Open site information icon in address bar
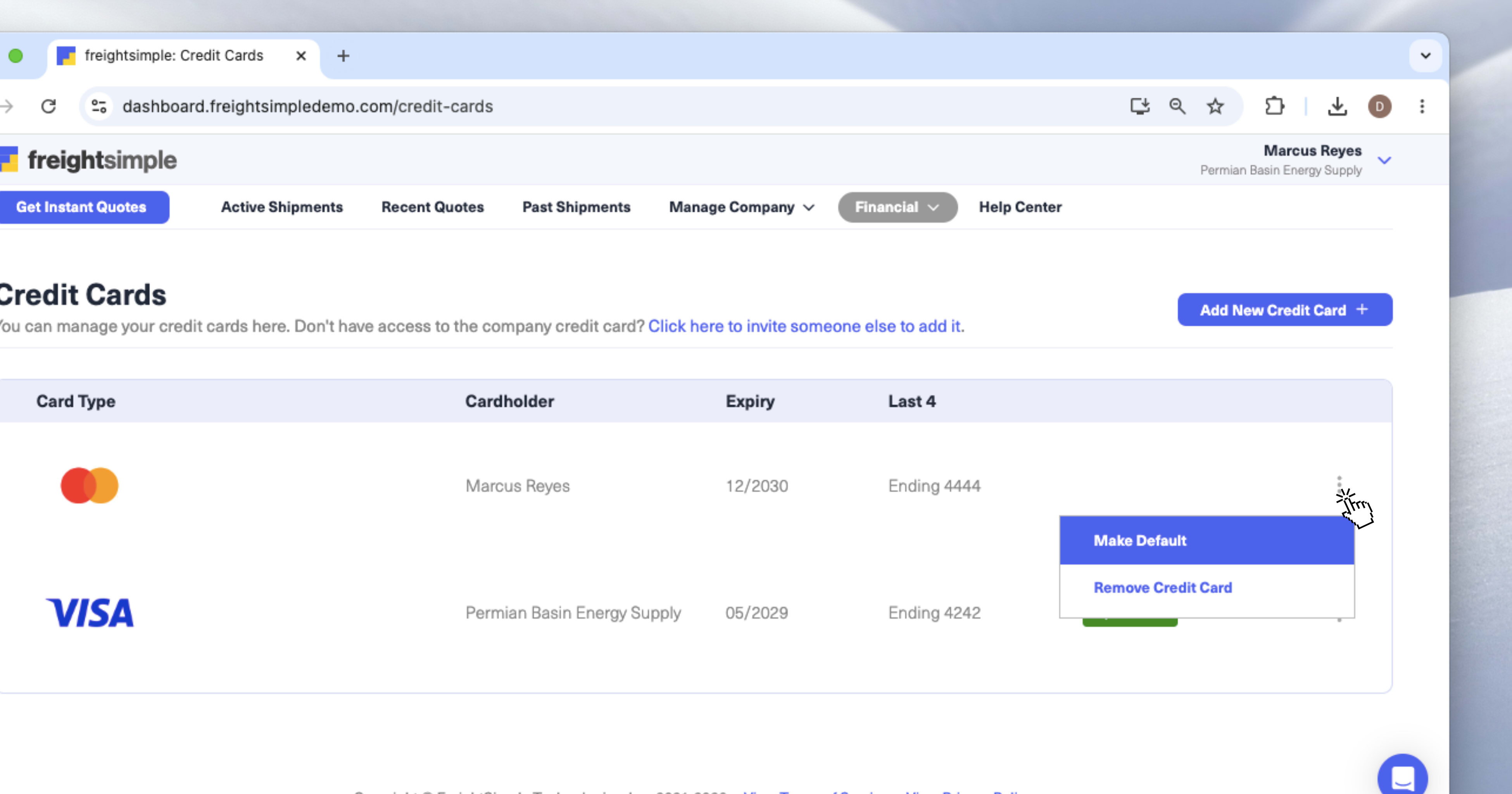1512x794 pixels. (x=99, y=106)
